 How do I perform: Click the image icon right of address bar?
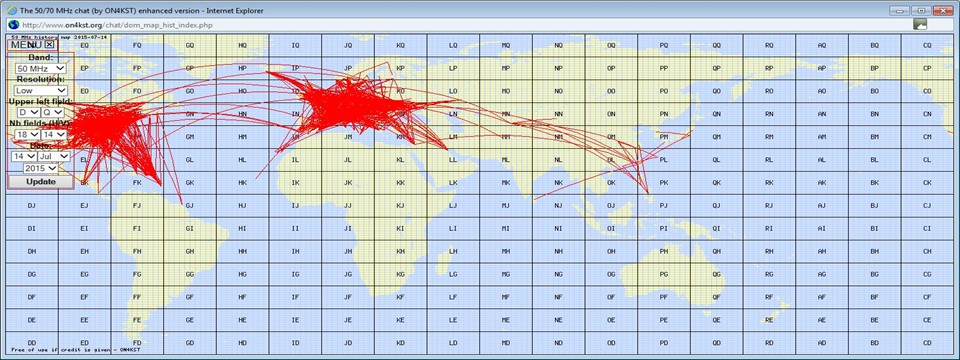pyautogui.click(x=920, y=24)
